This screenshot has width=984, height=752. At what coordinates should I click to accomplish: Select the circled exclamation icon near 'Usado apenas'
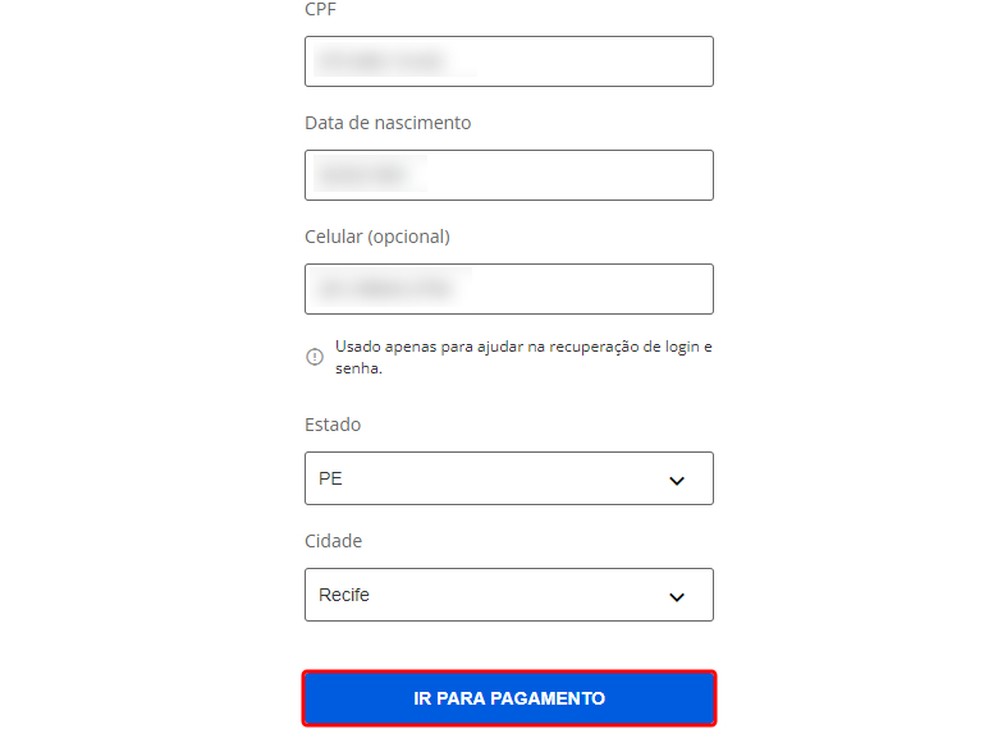pos(315,356)
